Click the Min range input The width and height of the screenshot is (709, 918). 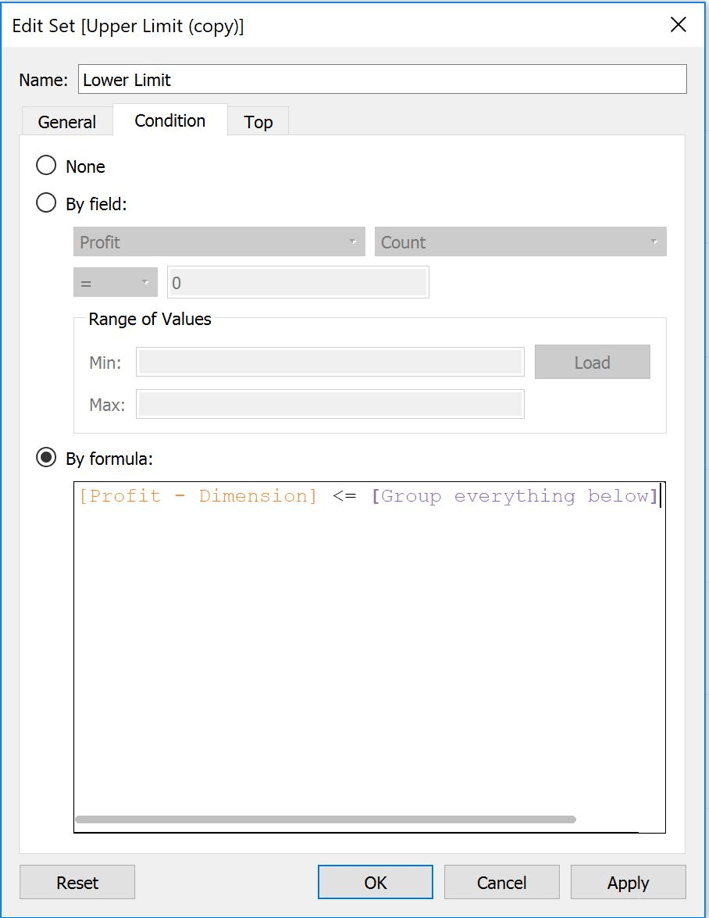pyautogui.click(x=330, y=362)
